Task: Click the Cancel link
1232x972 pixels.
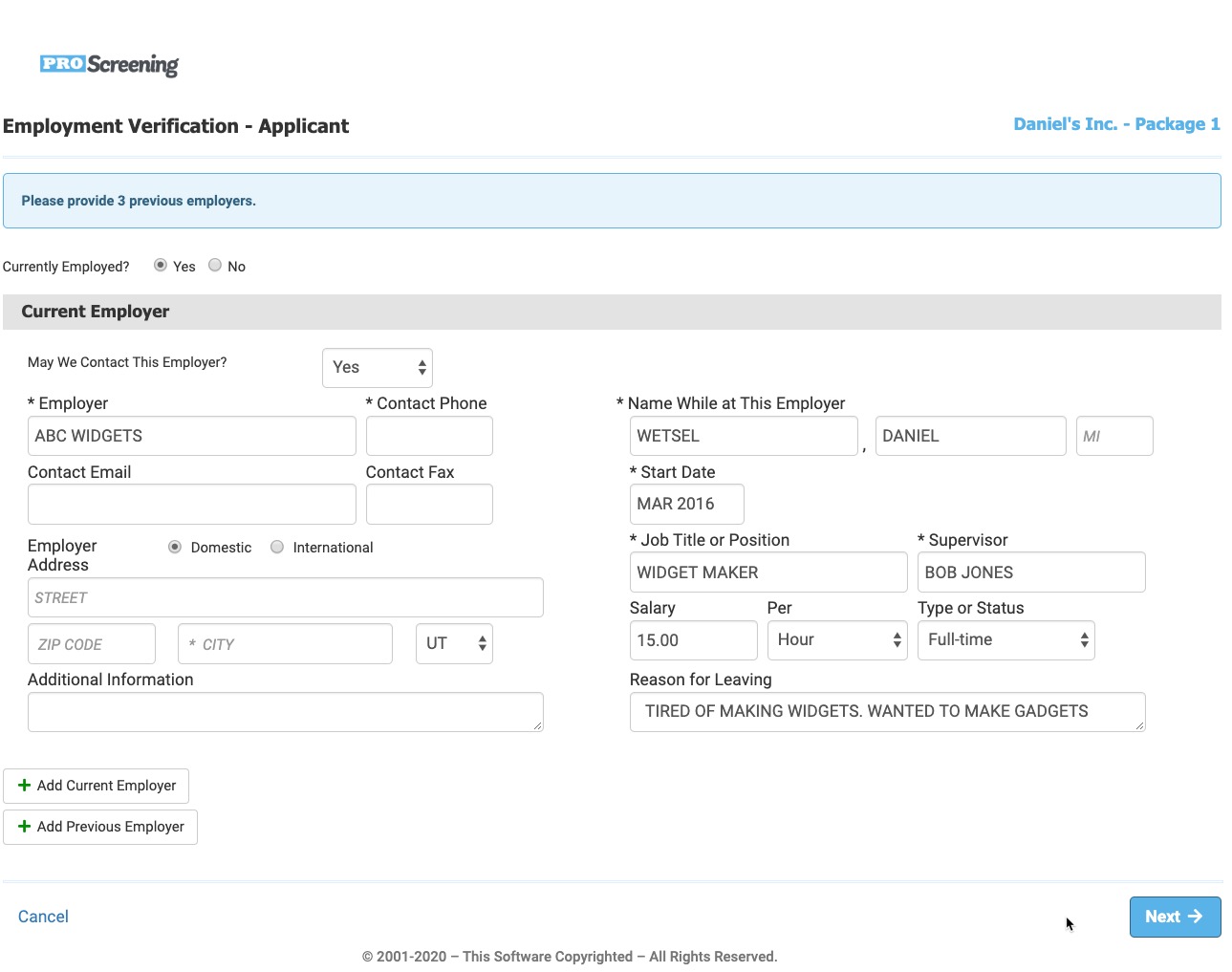Action: tap(43, 917)
